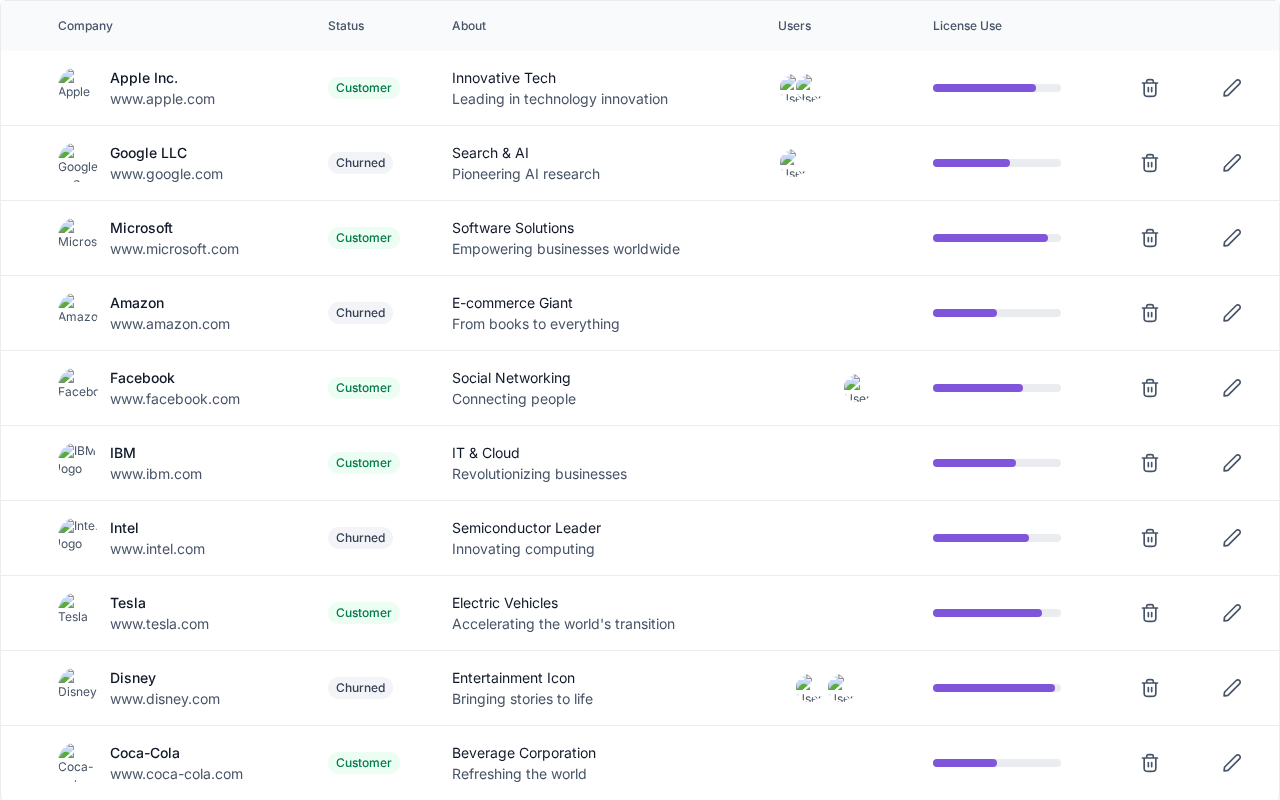Click the Status column header
The width and height of the screenshot is (1280, 800).
[x=346, y=26]
